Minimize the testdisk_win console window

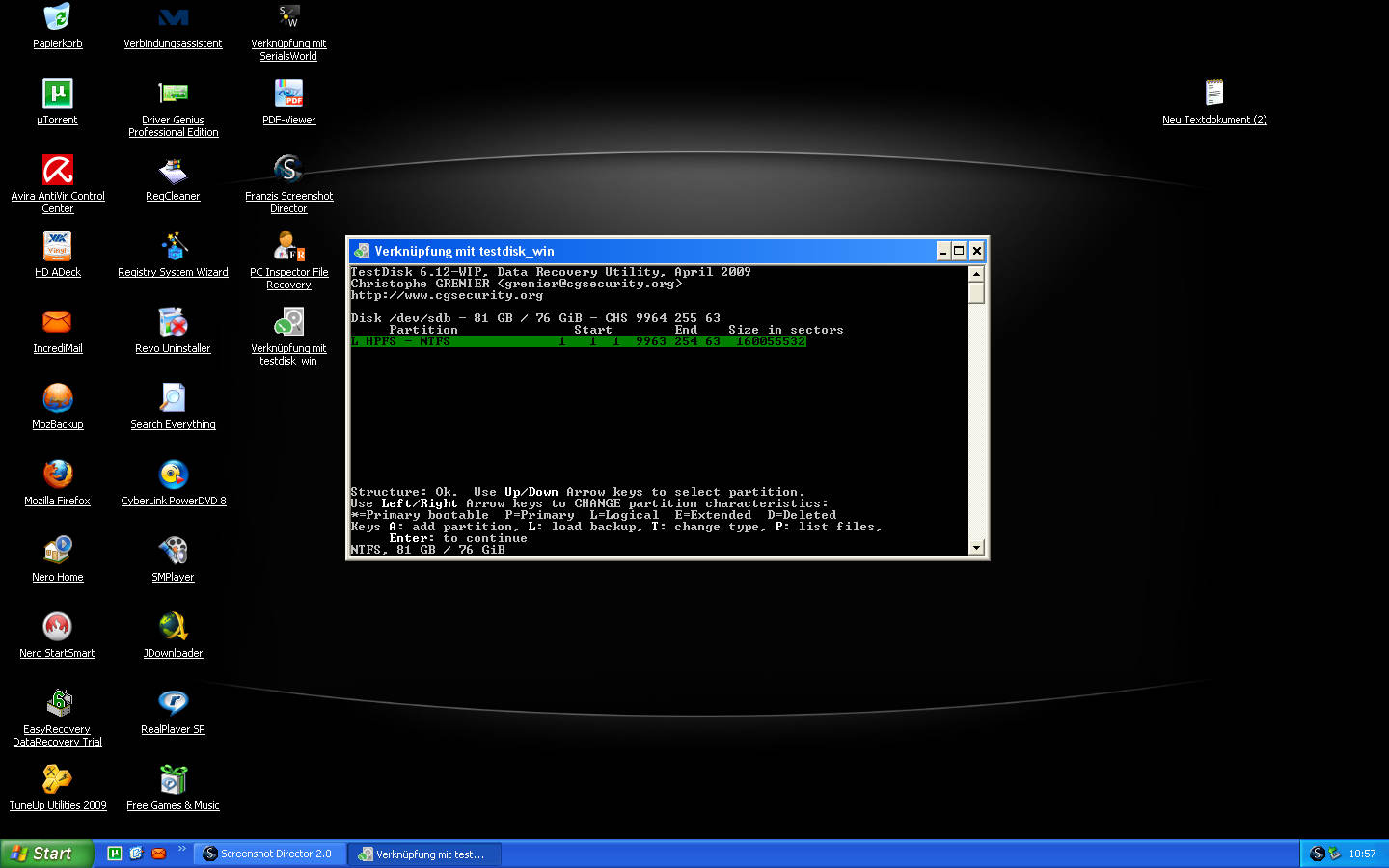click(x=943, y=251)
